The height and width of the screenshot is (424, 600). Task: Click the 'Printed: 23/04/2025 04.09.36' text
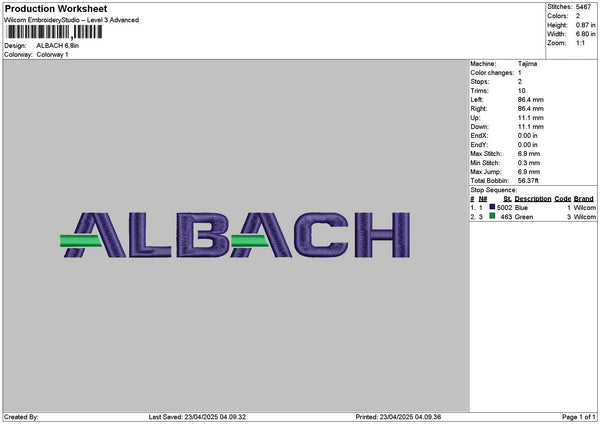point(398,417)
